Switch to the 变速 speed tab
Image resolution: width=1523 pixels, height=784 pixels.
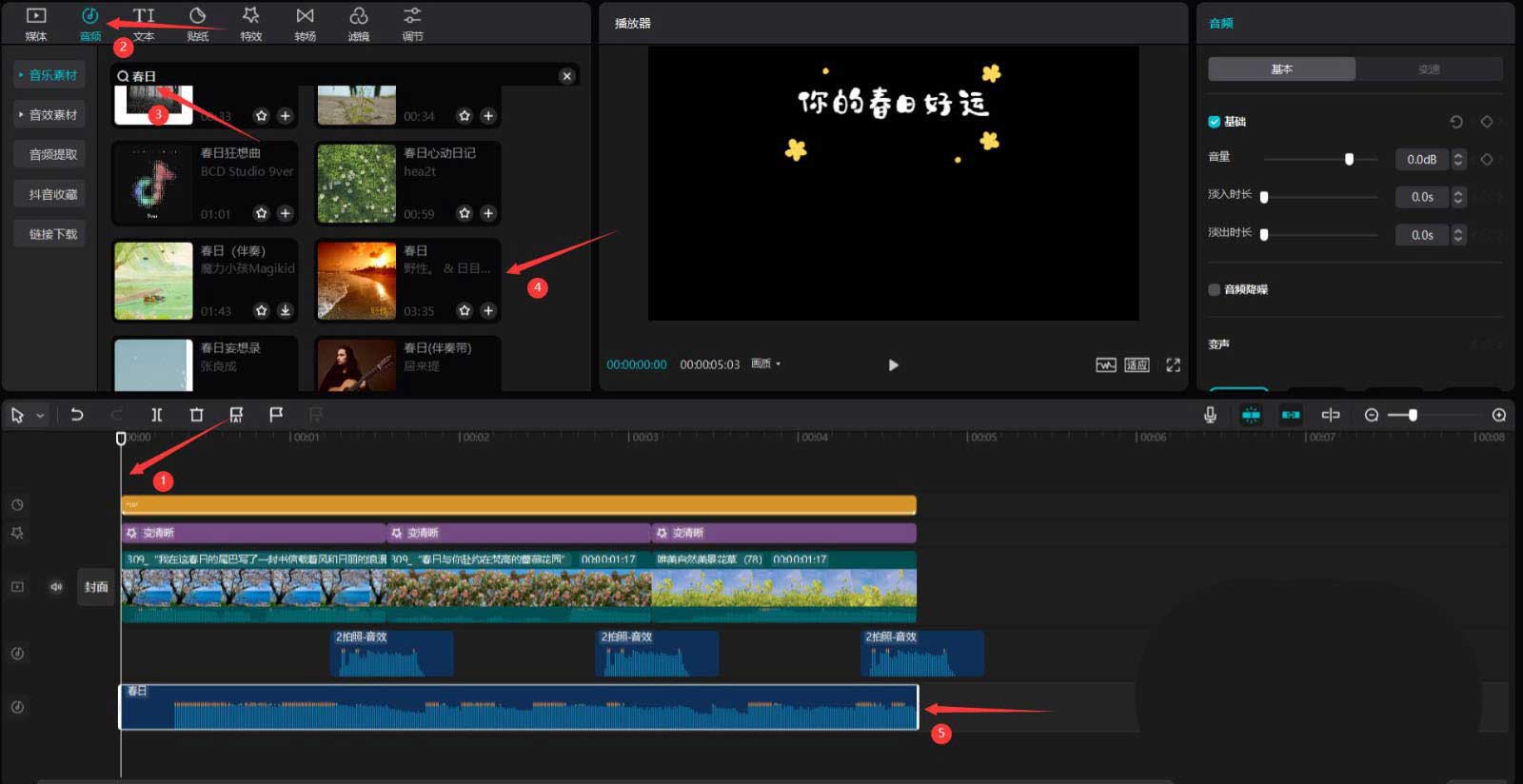click(x=1429, y=69)
